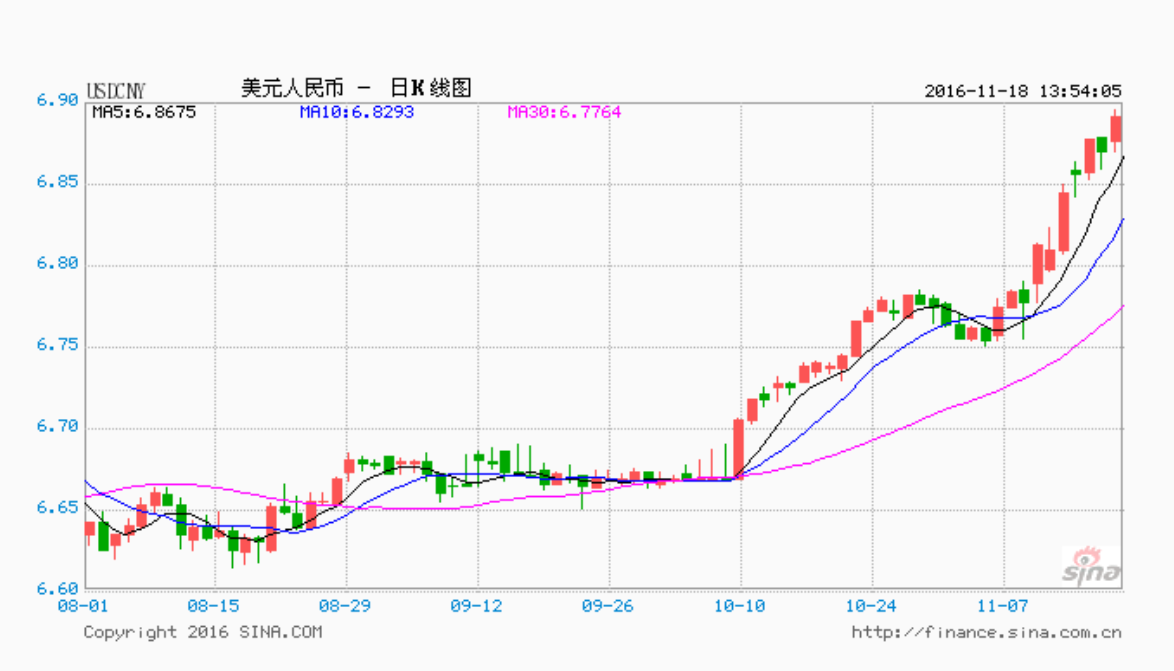Click the tall red candlestick at 10-10
1174x671 pixels.
point(739,448)
